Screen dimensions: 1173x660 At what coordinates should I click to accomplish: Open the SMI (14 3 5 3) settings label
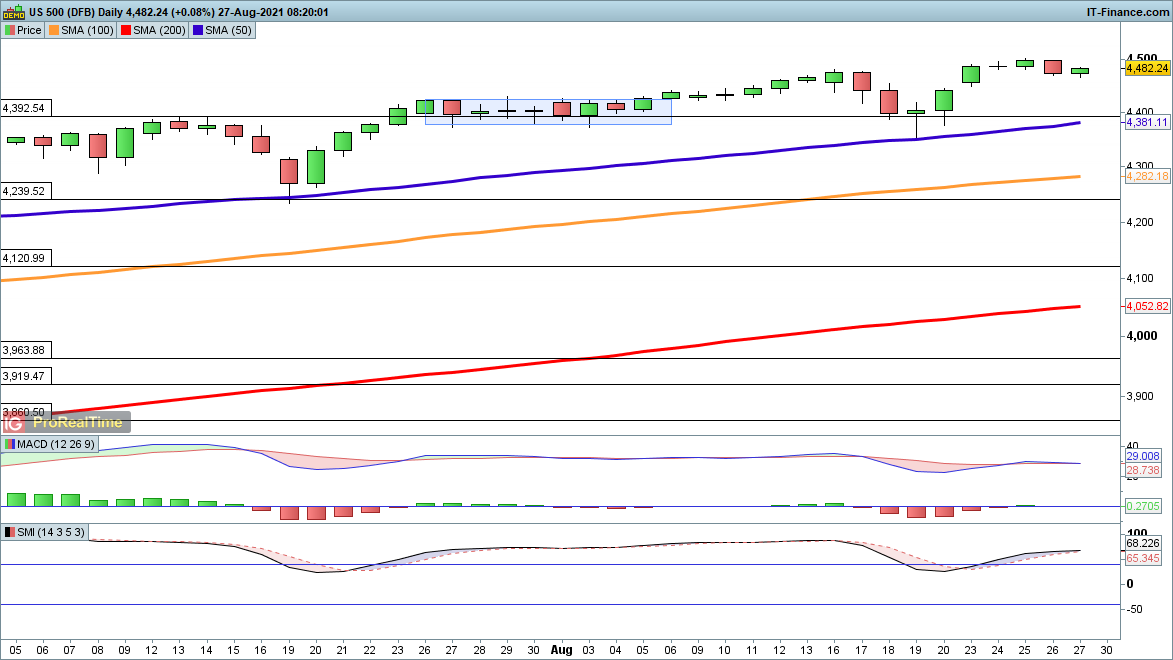[x=51, y=532]
